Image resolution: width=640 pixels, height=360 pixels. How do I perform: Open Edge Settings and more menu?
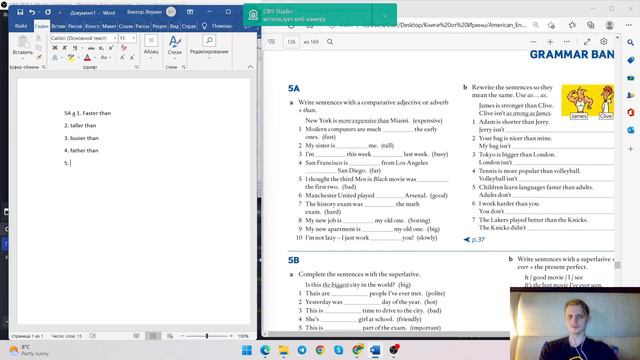click(x=629, y=25)
